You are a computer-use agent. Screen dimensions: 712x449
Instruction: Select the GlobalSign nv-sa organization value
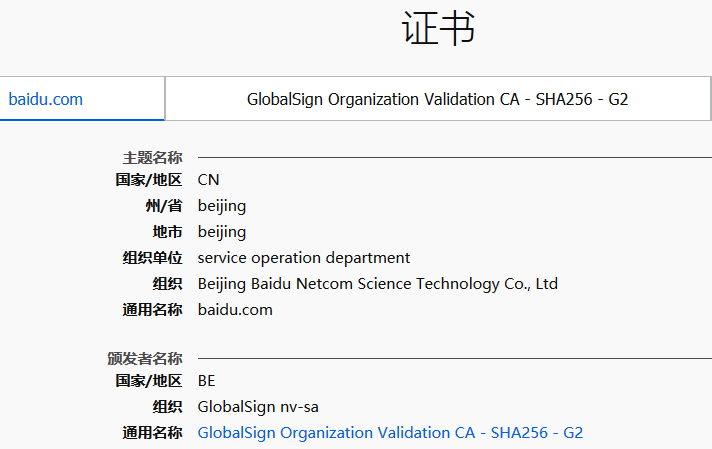(258, 407)
